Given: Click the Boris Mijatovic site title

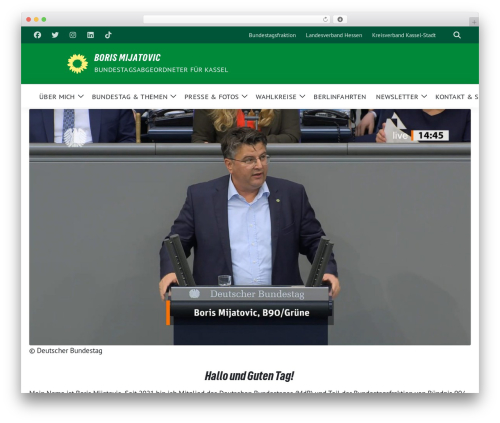Looking at the screenshot, I should (127, 58).
